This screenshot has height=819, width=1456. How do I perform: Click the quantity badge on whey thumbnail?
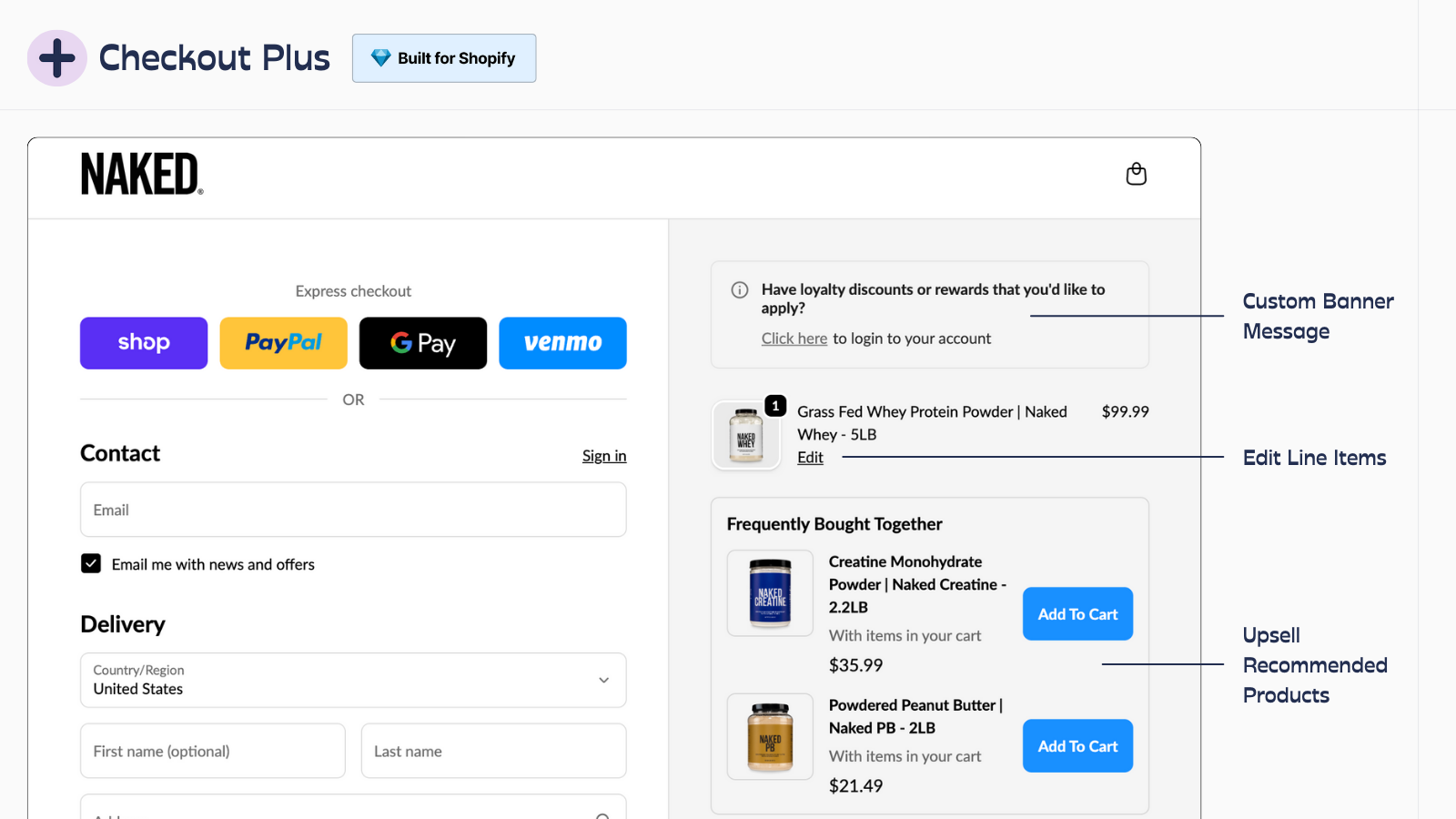pyautogui.click(x=775, y=406)
